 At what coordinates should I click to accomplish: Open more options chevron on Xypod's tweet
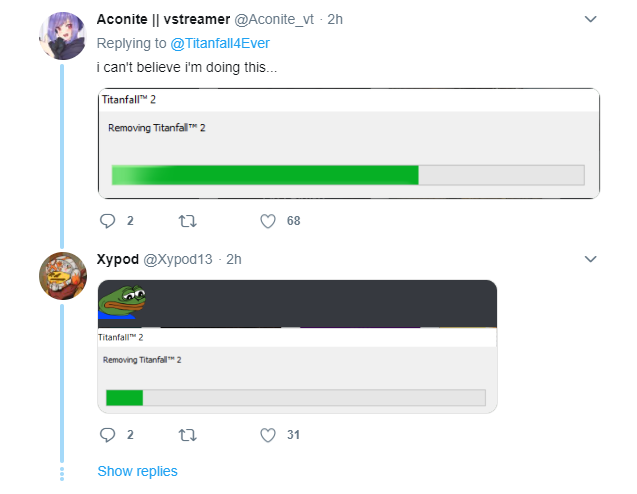pos(590,259)
